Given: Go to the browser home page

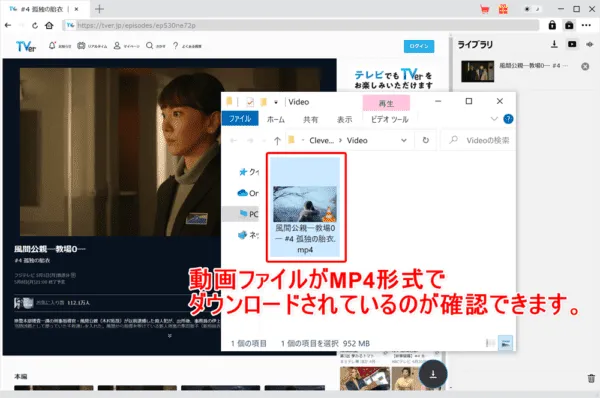Looking at the screenshot, I should click(49, 25).
